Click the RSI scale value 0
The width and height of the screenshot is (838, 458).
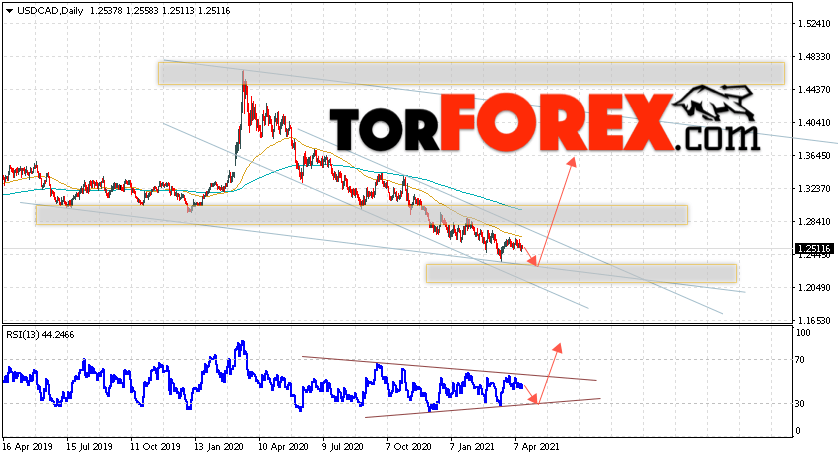(798, 431)
